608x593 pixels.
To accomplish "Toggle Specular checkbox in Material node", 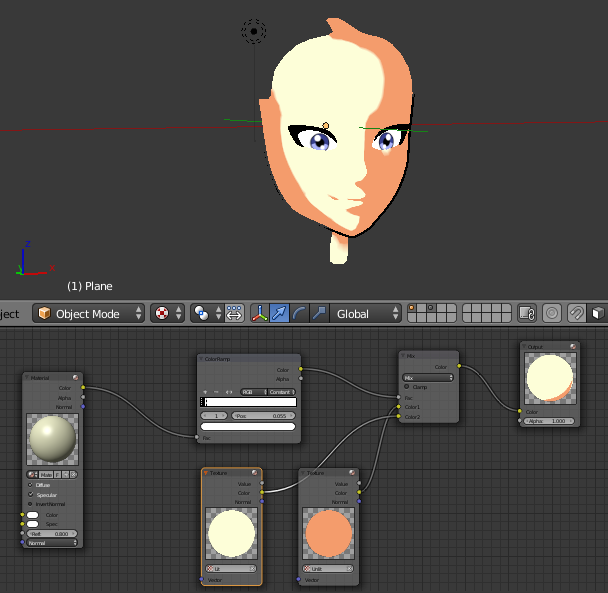I will 31,494.
